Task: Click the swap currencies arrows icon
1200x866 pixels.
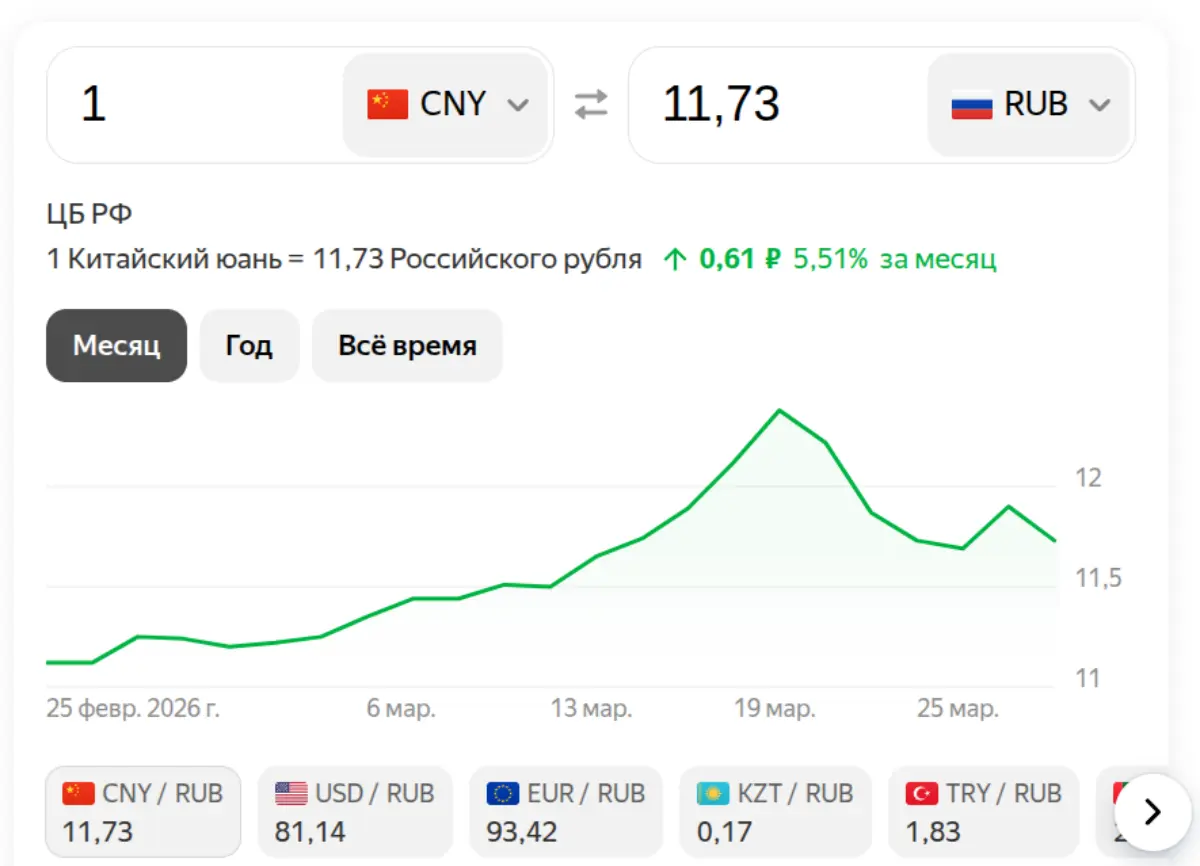Action: tap(590, 103)
